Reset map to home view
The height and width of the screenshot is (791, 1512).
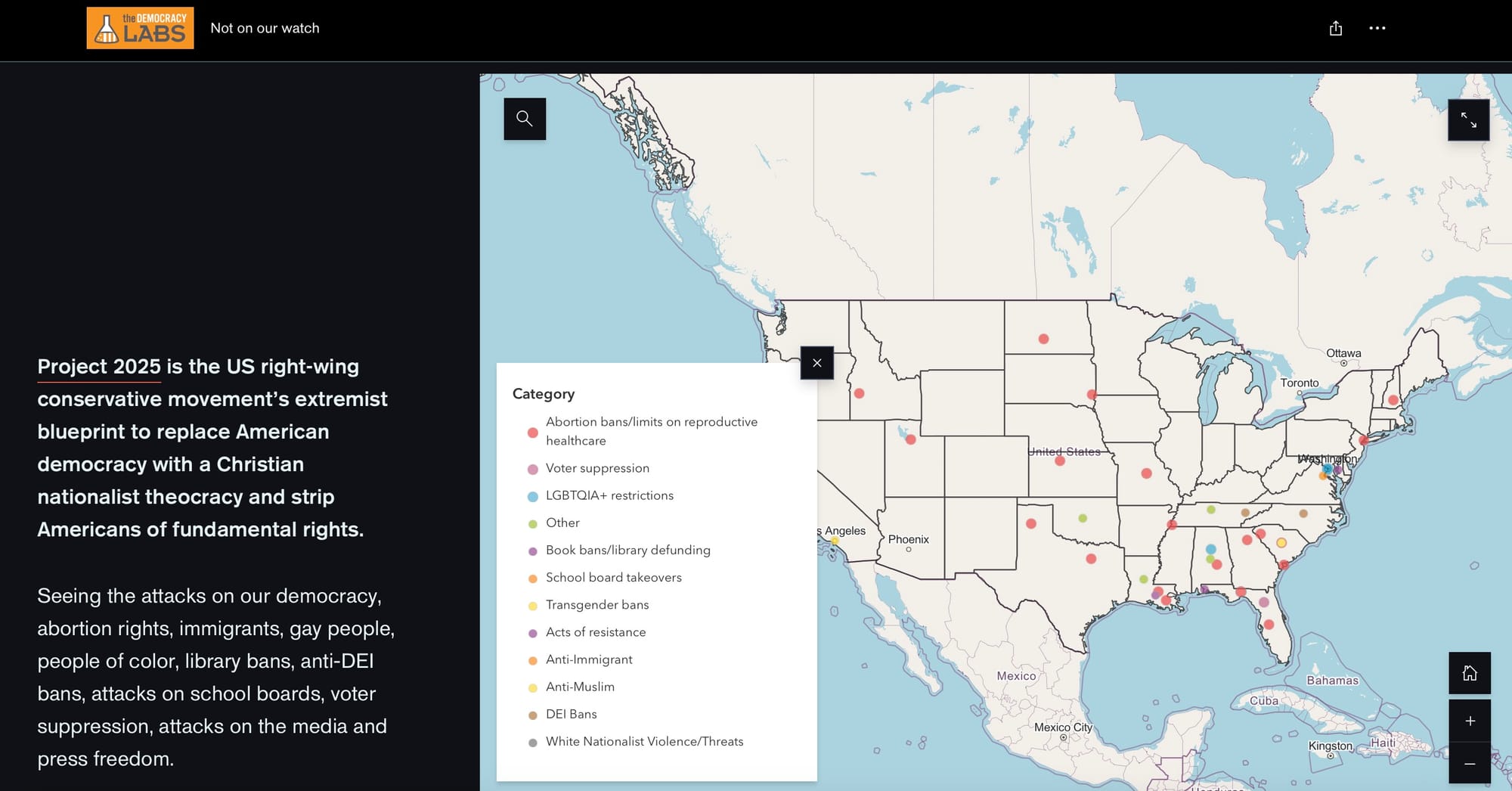[x=1469, y=673]
